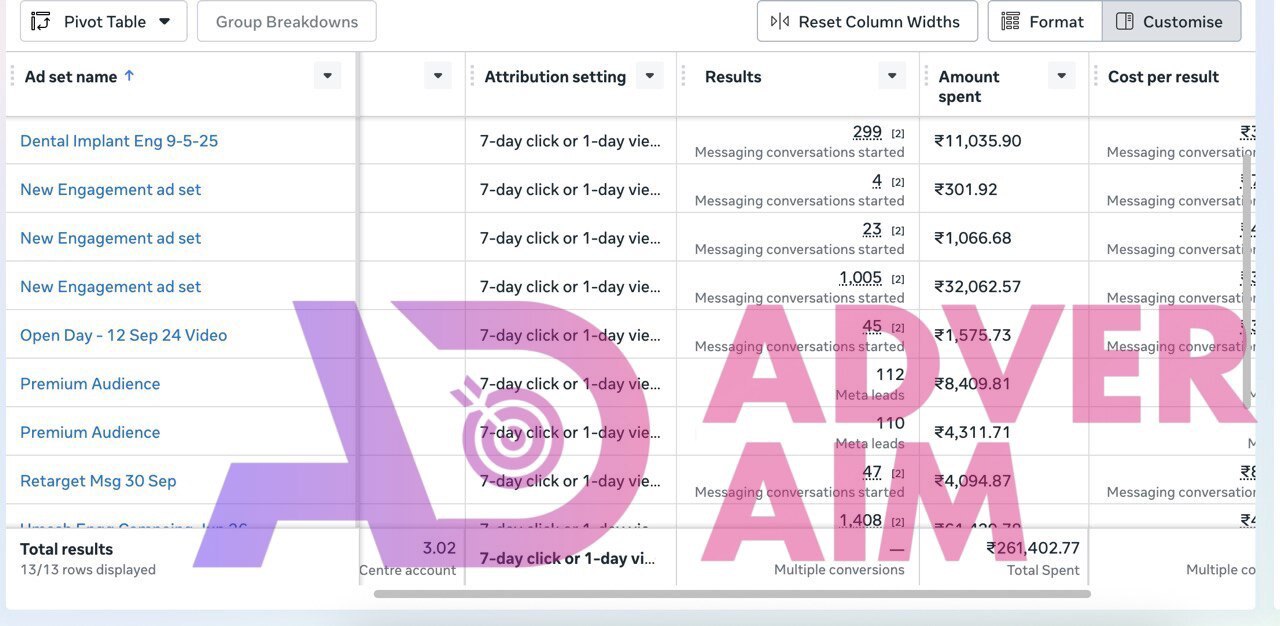Open the Amount spent column dropdown

1062,76
